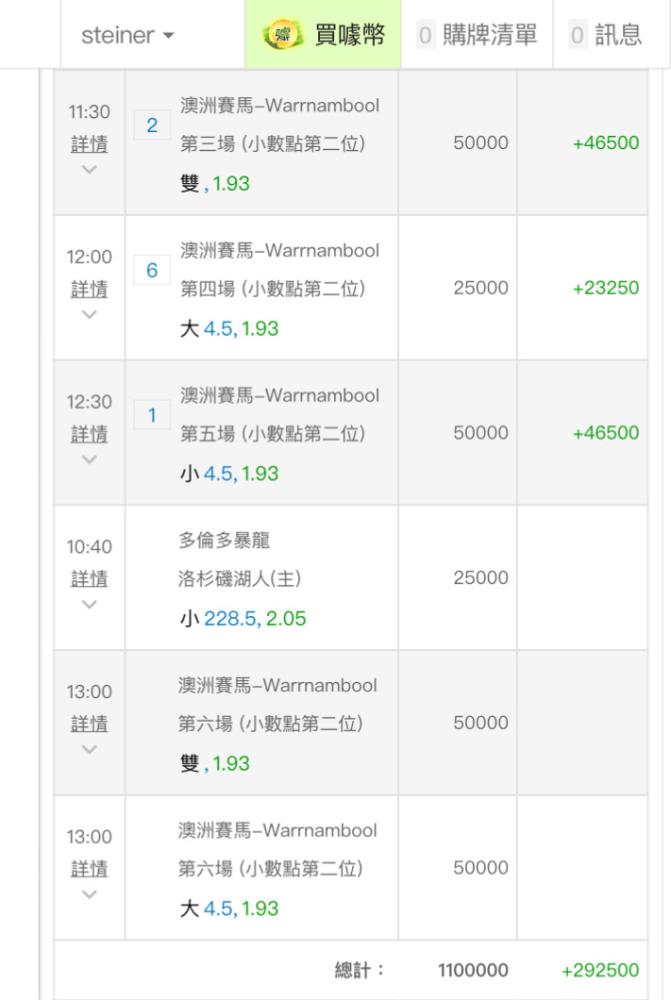
Task: Open the steiner account dropdown
Action: (128, 35)
